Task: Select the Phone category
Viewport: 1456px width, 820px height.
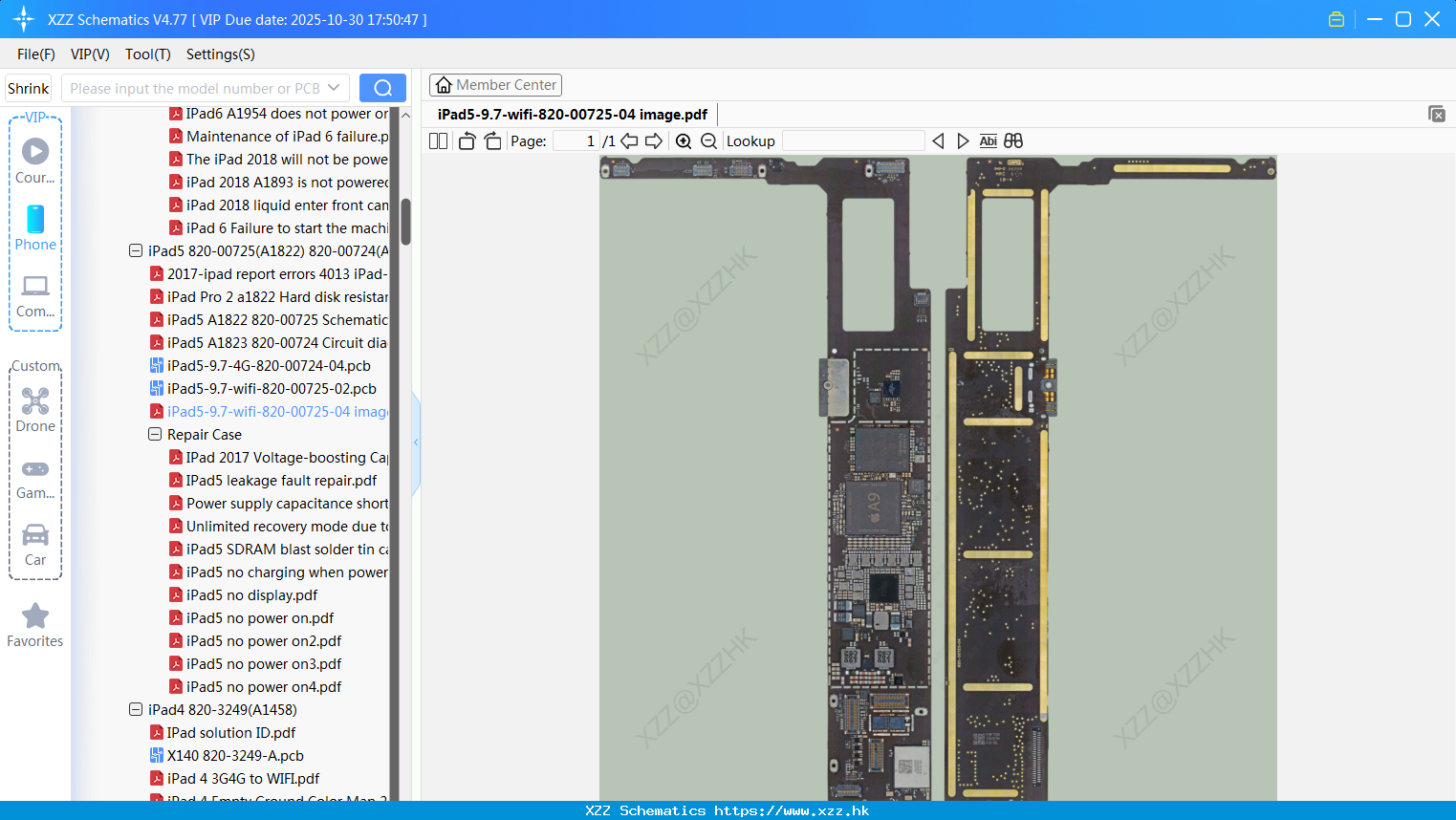Action: (35, 227)
